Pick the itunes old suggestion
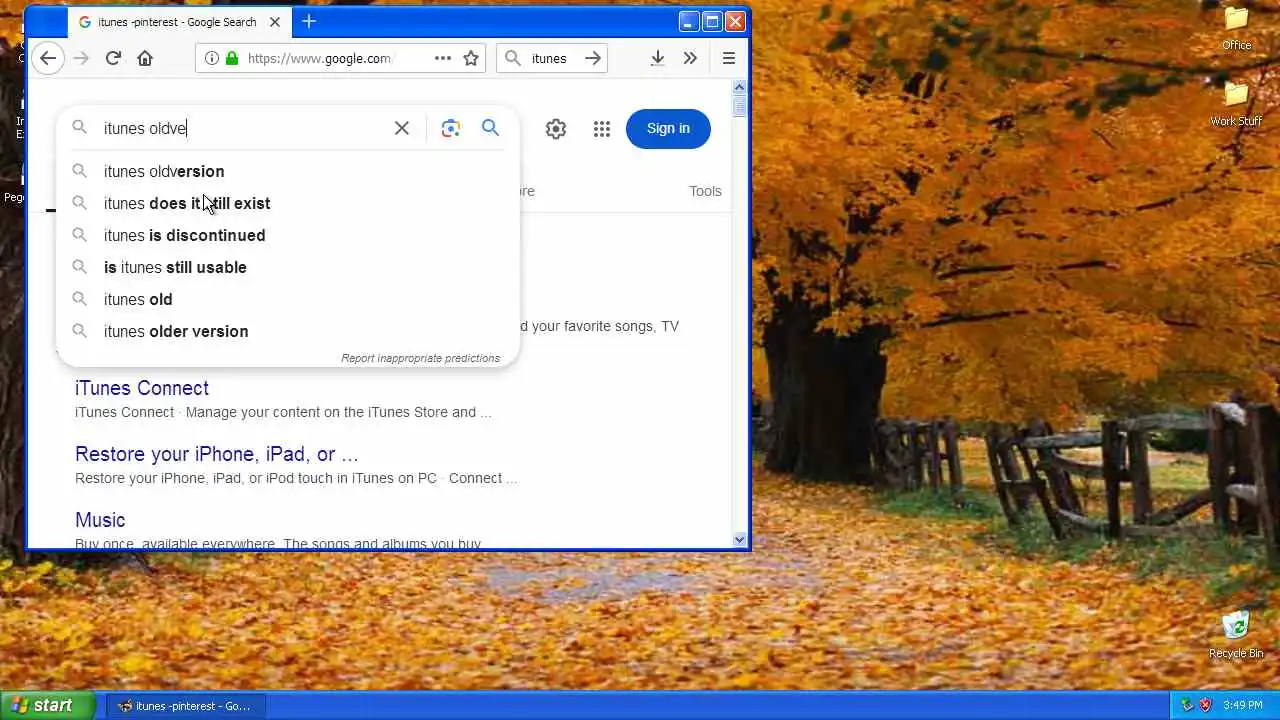Image resolution: width=1280 pixels, height=720 pixels. (x=288, y=299)
